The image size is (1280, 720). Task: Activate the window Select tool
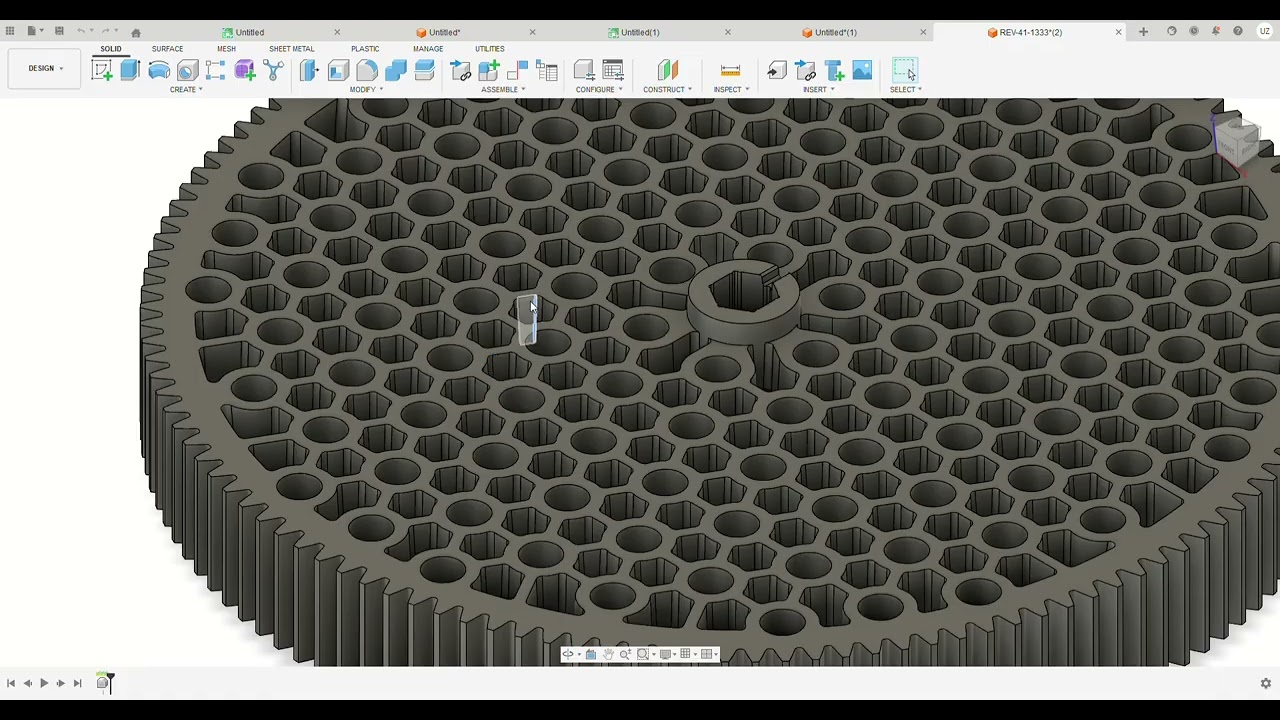click(904, 70)
